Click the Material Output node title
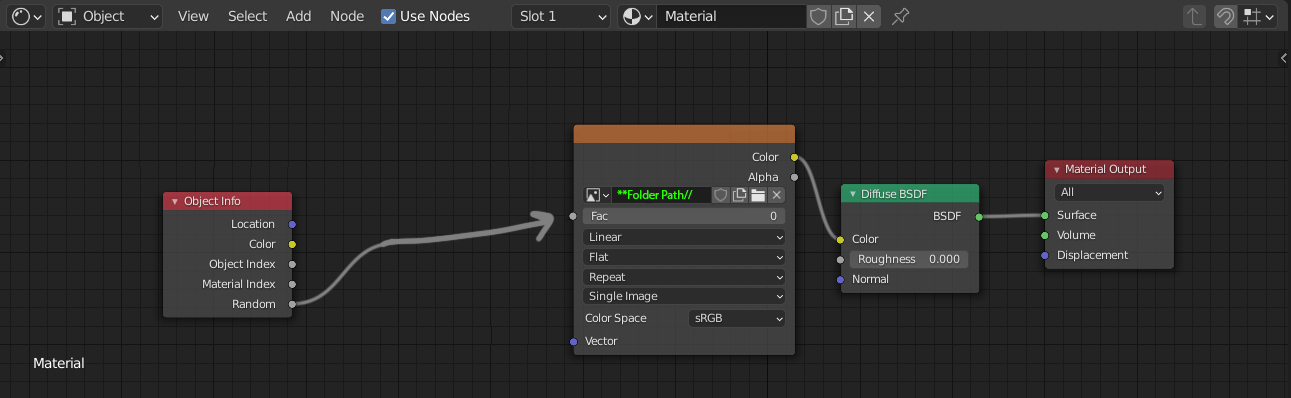 point(1105,170)
